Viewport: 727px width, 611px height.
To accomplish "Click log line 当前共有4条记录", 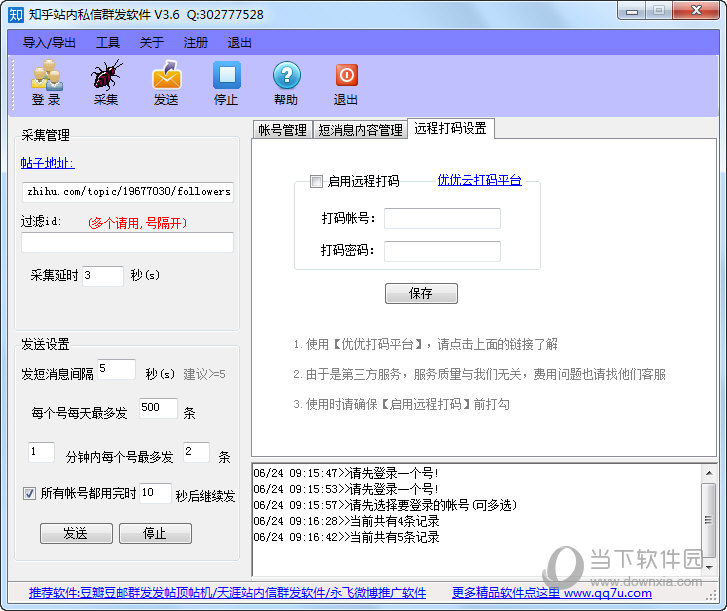I will point(346,522).
